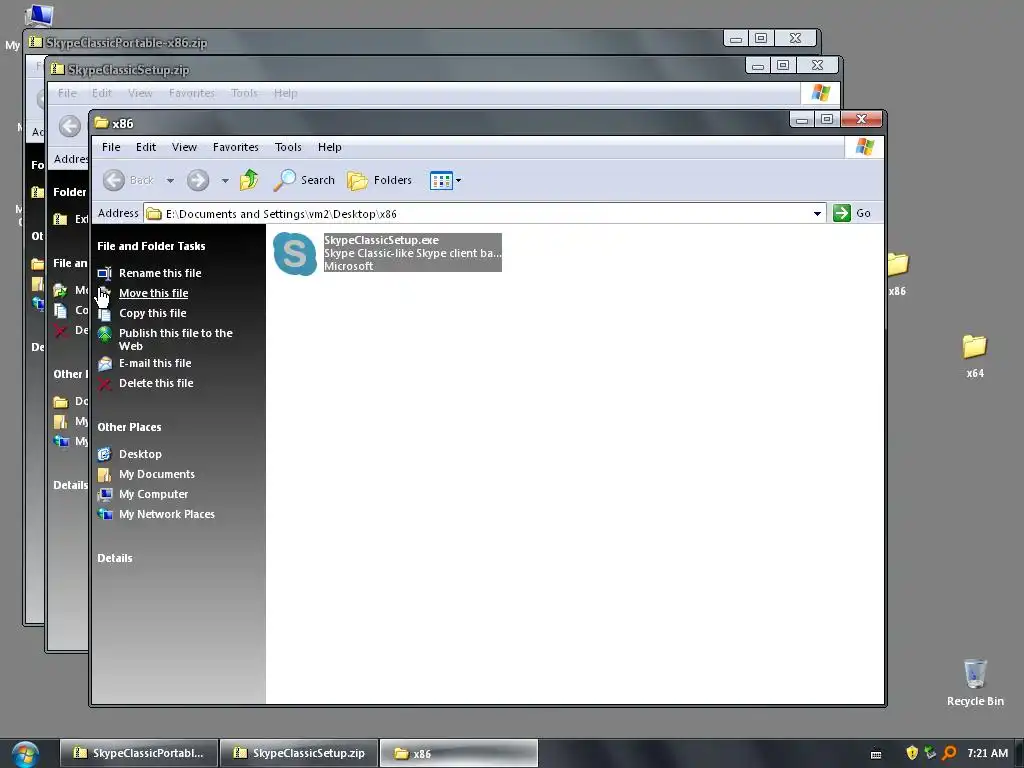Click the Publish to Web globe icon
The height and width of the screenshot is (768, 1024).
tap(104, 334)
